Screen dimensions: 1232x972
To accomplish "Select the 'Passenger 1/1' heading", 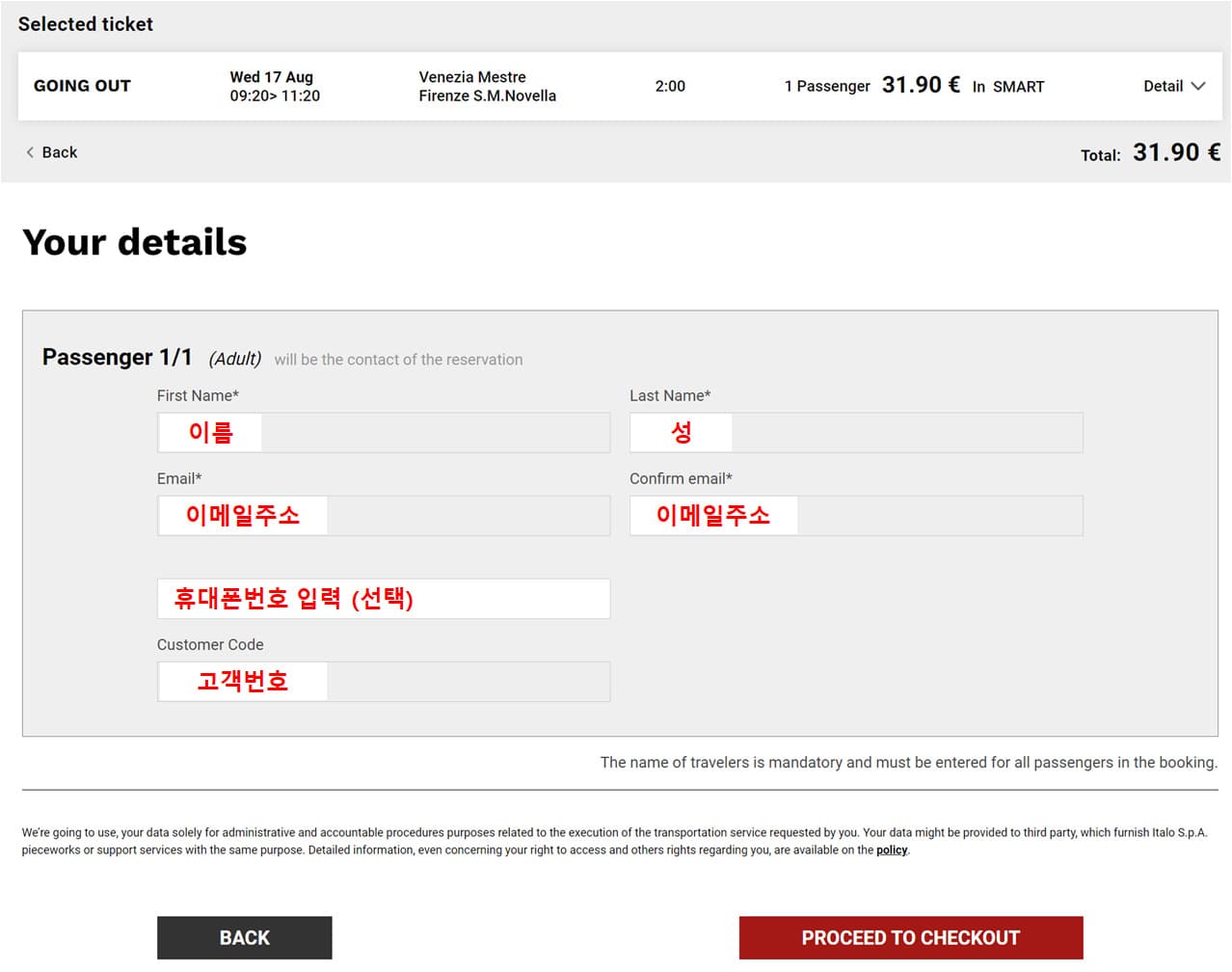I will [118, 357].
